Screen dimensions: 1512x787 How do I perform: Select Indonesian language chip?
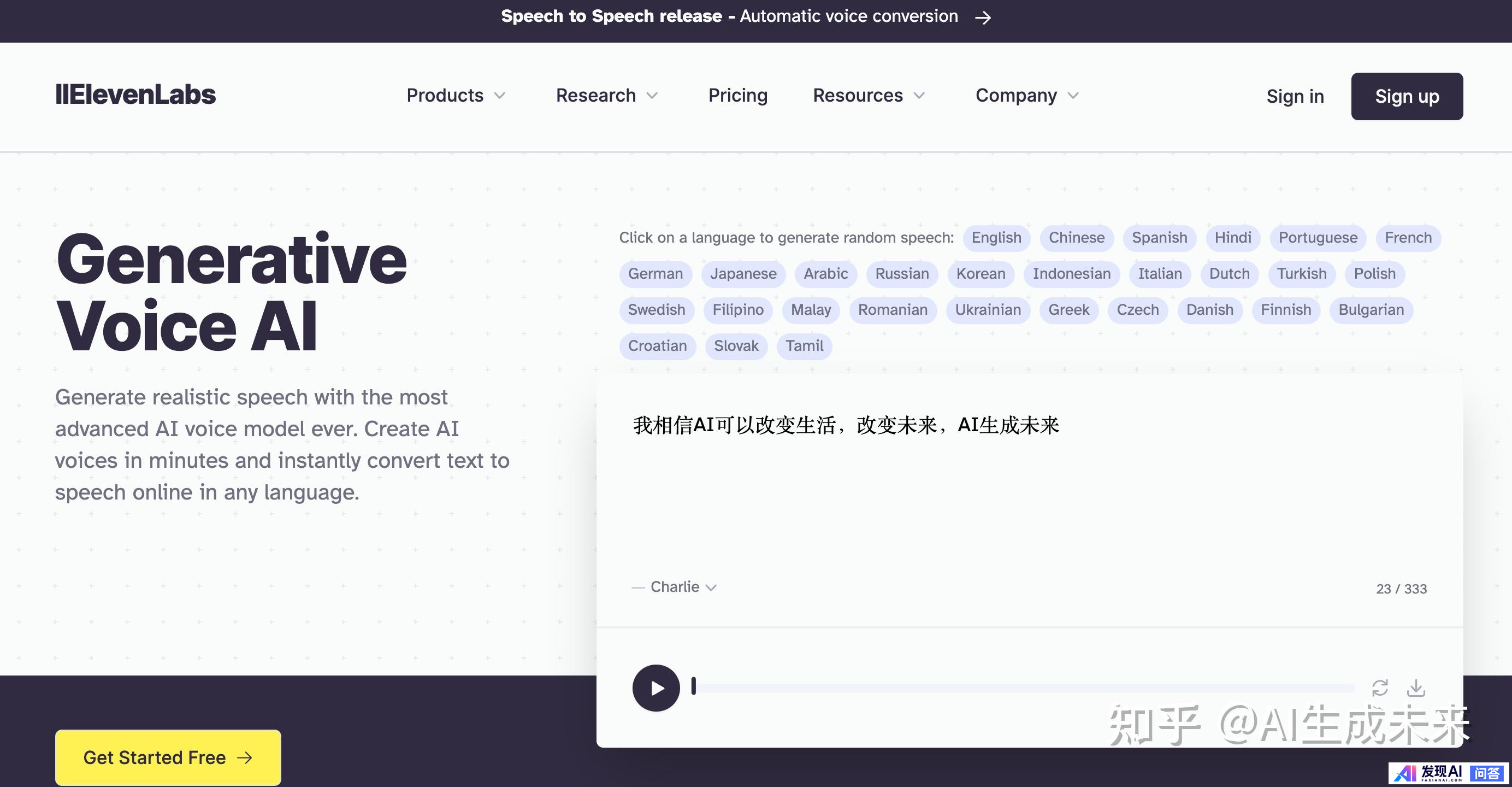[1071, 274]
